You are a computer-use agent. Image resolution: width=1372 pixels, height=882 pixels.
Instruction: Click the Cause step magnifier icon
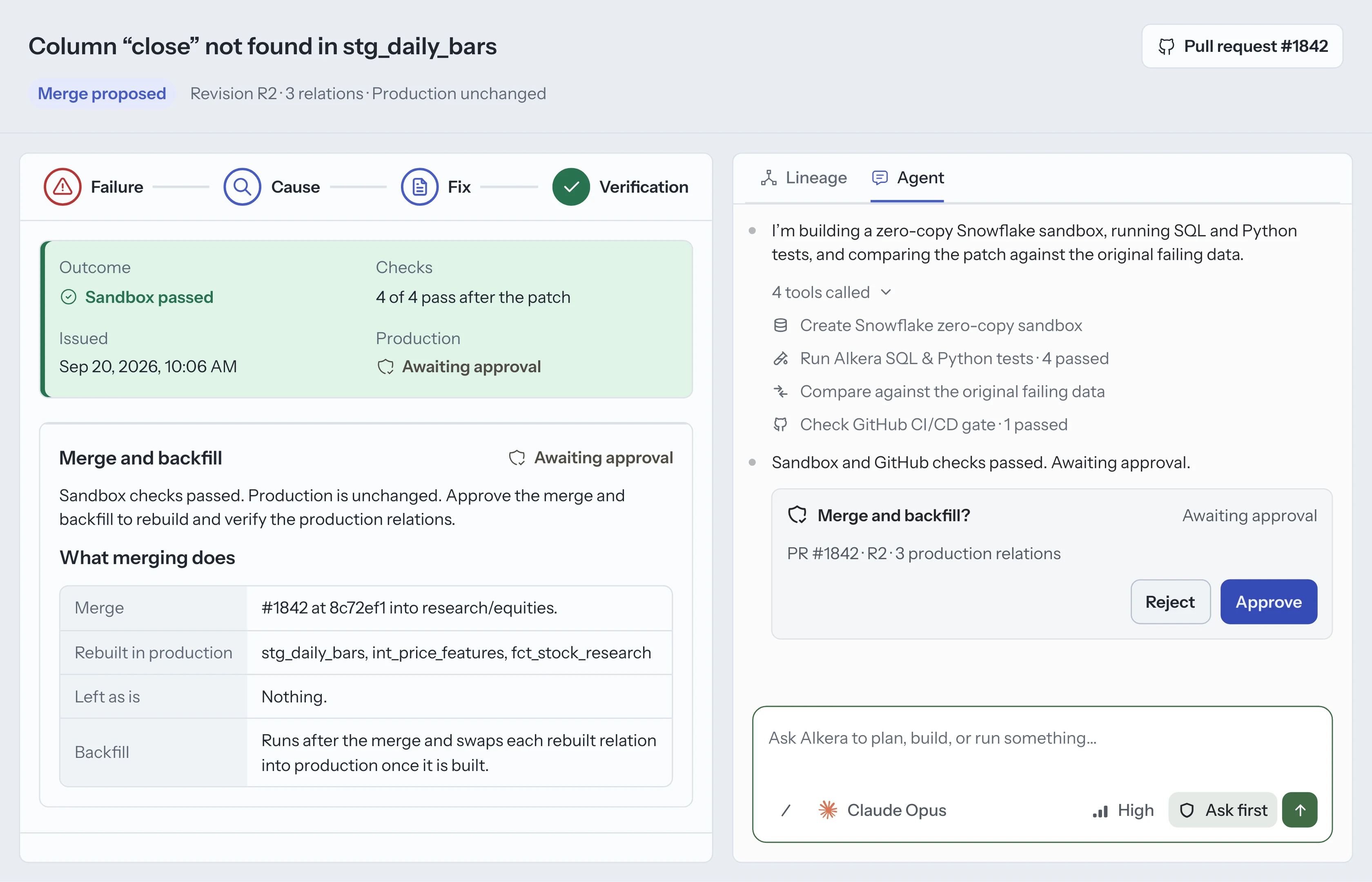[x=242, y=187]
